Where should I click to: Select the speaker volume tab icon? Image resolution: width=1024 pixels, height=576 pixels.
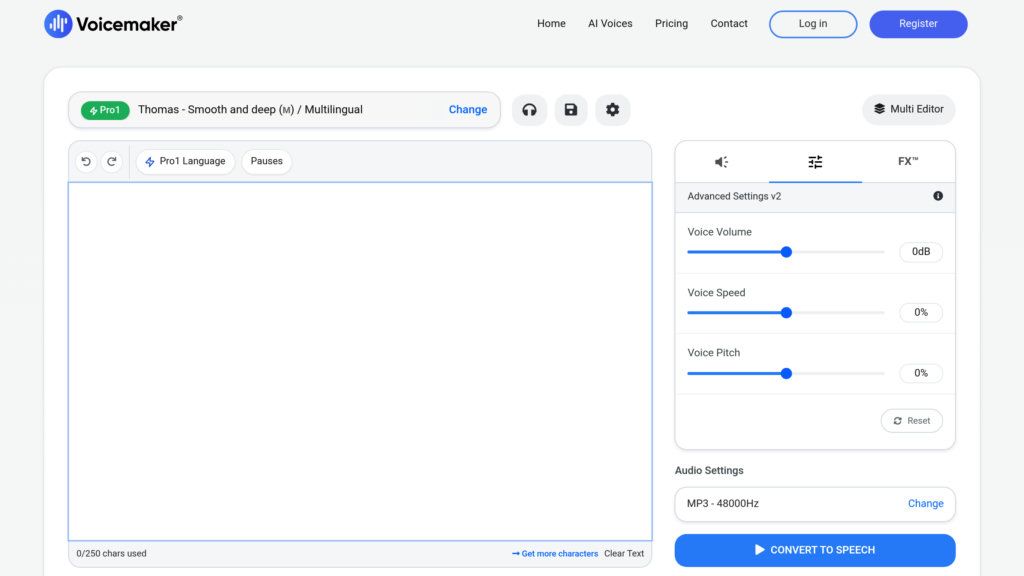(x=721, y=161)
